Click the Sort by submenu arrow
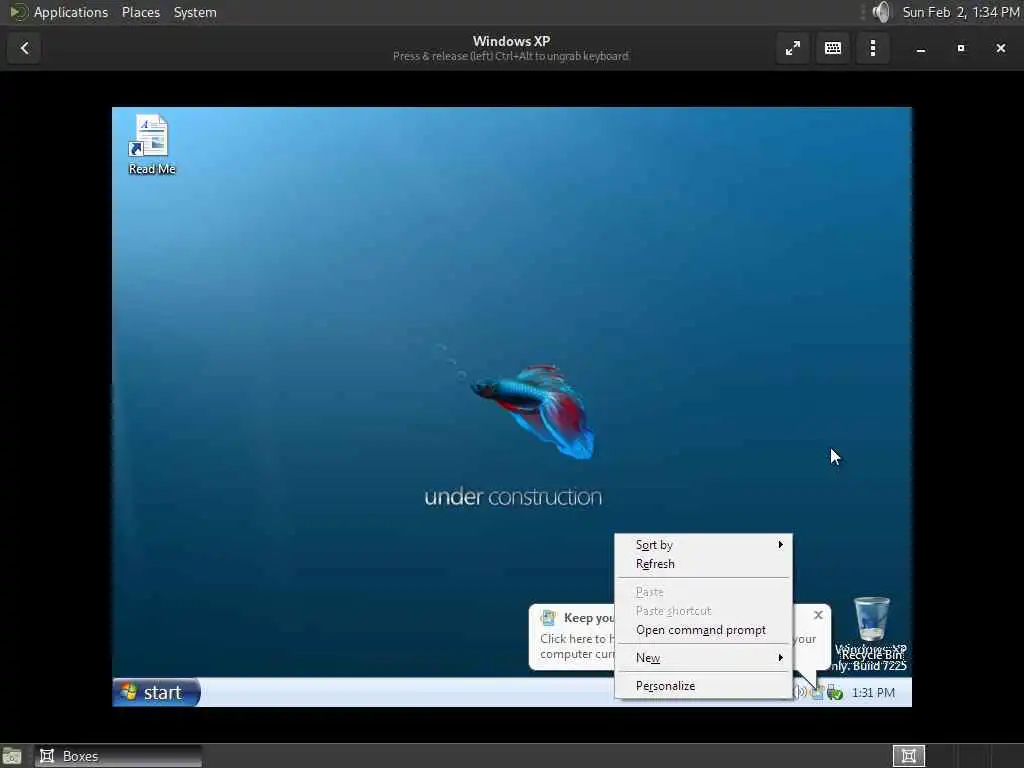This screenshot has height=768, width=1024. pos(780,545)
